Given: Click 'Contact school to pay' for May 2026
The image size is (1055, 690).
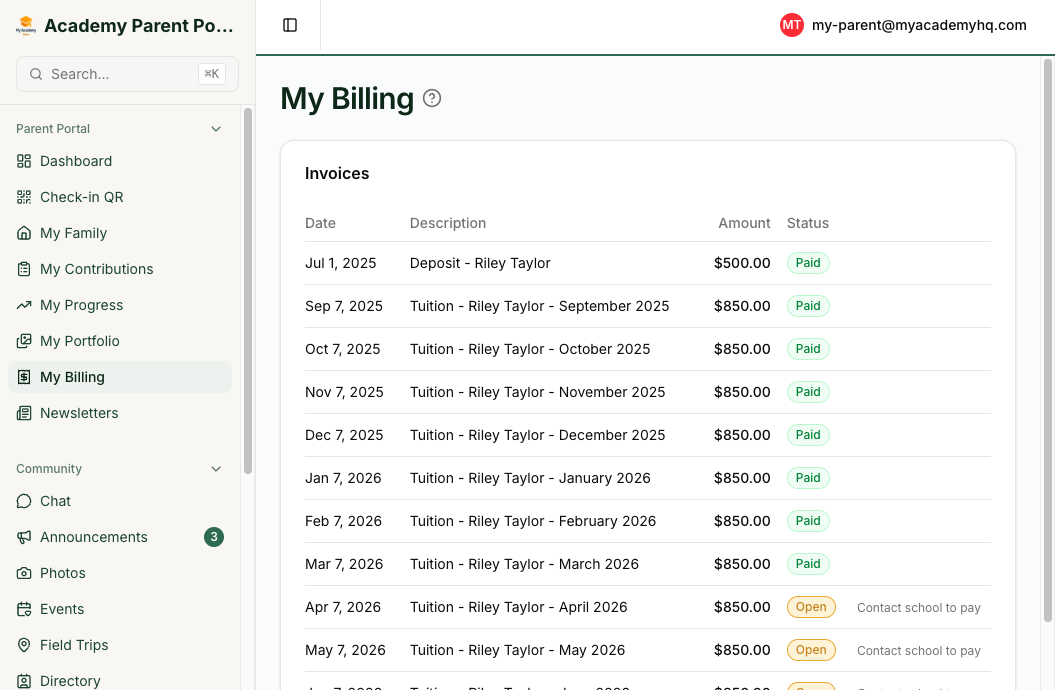Looking at the screenshot, I should tap(918, 650).
